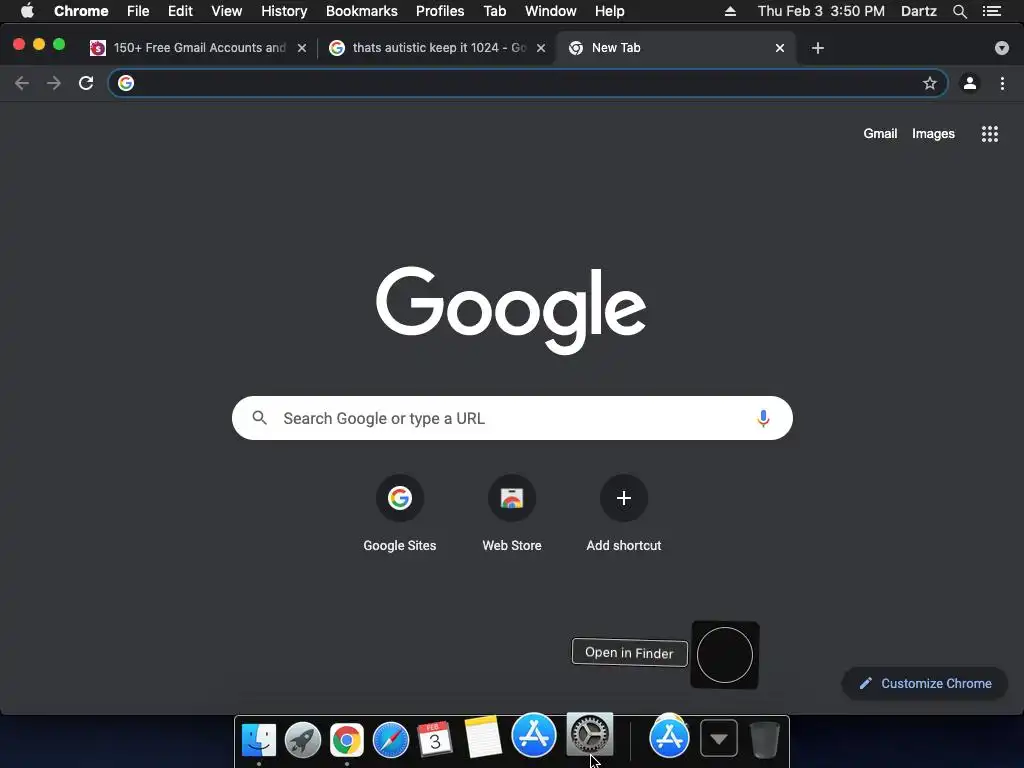Click the forward navigation arrow
This screenshot has width=1024, height=768.
(x=54, y=83)
